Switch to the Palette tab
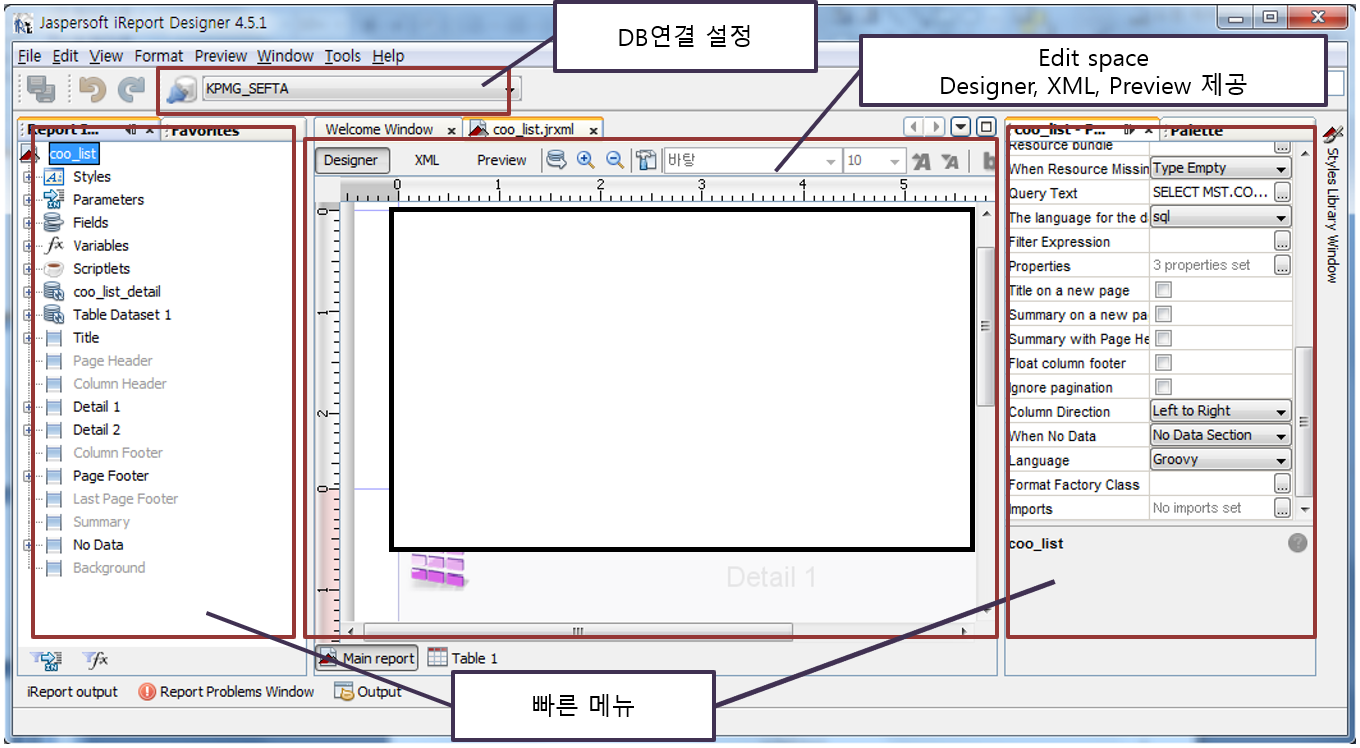This screenshot has height=748, width=1360. tap(1198, 130)
